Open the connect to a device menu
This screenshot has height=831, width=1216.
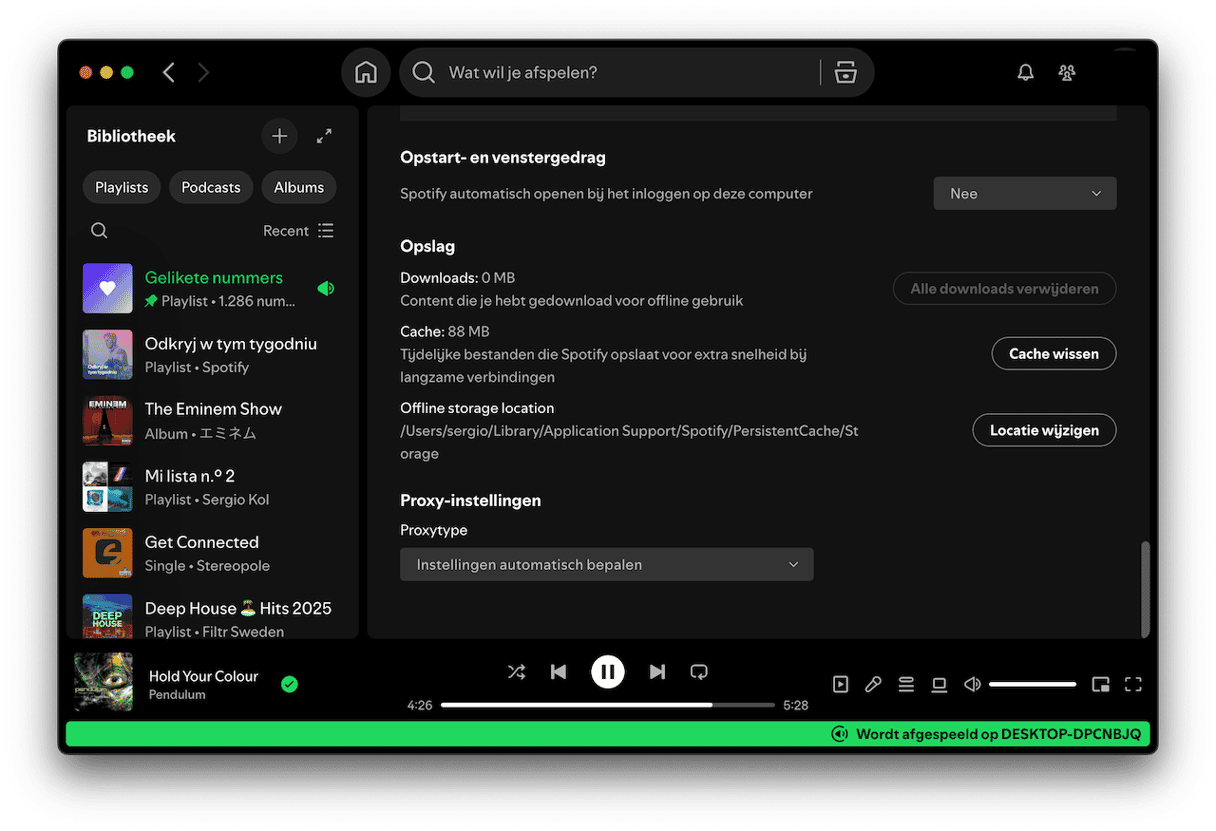coord(939,684)
